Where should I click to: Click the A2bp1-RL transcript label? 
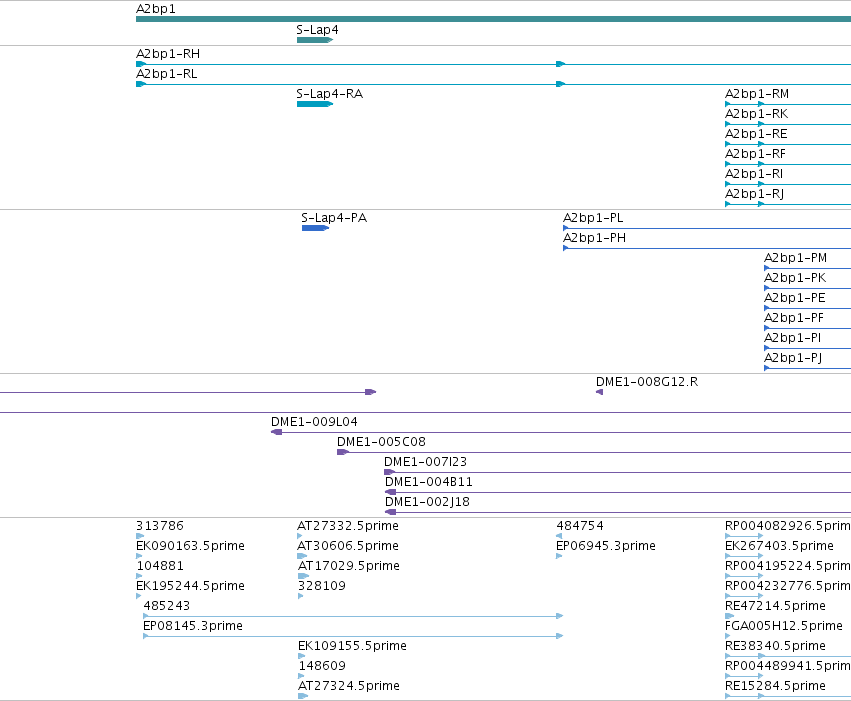click(167, 74)
